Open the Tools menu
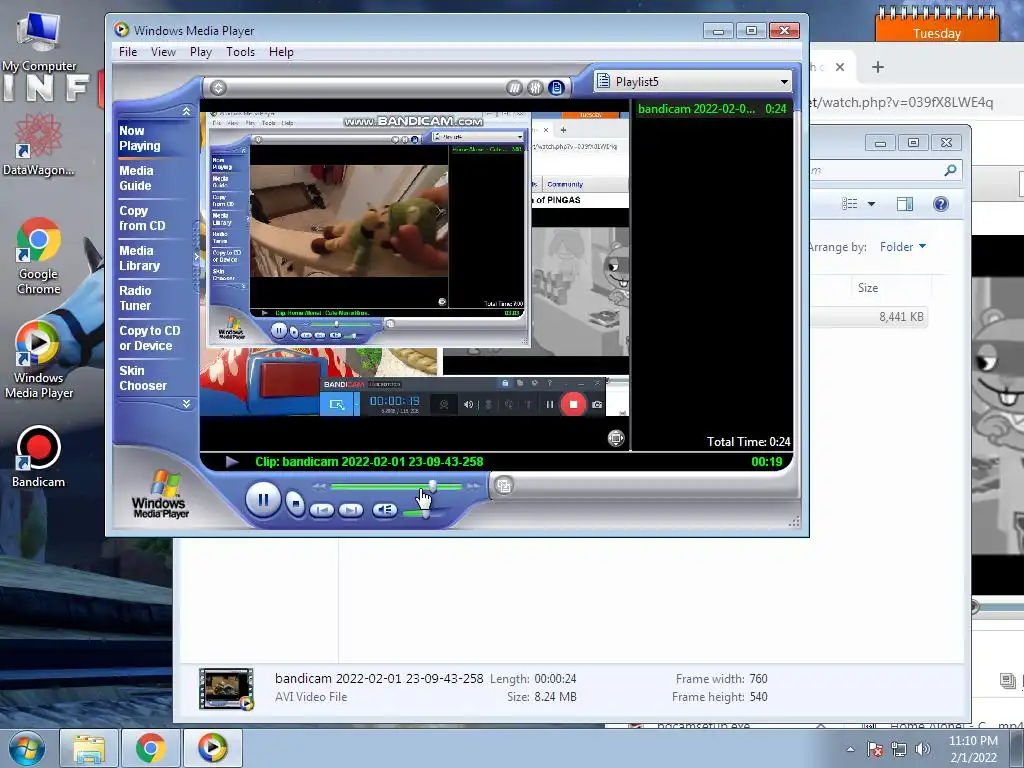This screenshot has height=768, width=1024. tap(240, 52)
